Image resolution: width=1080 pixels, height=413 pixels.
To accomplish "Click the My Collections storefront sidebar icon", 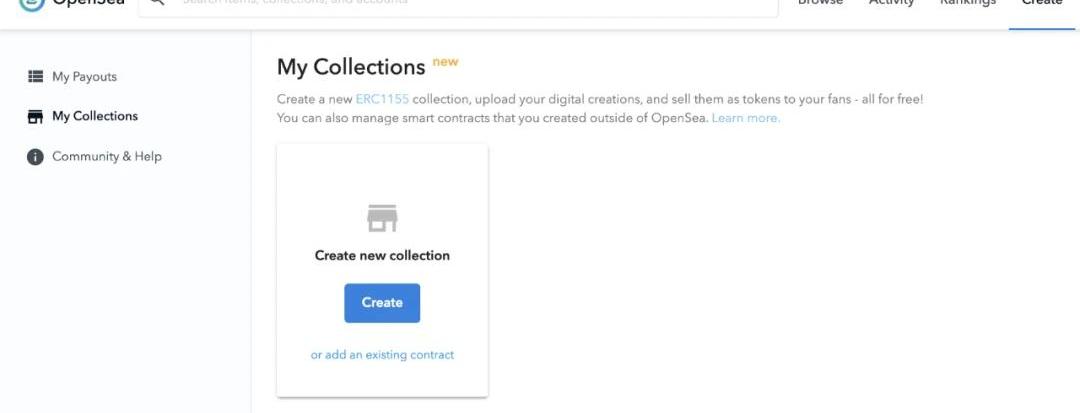I will click(x=35, y=116).
